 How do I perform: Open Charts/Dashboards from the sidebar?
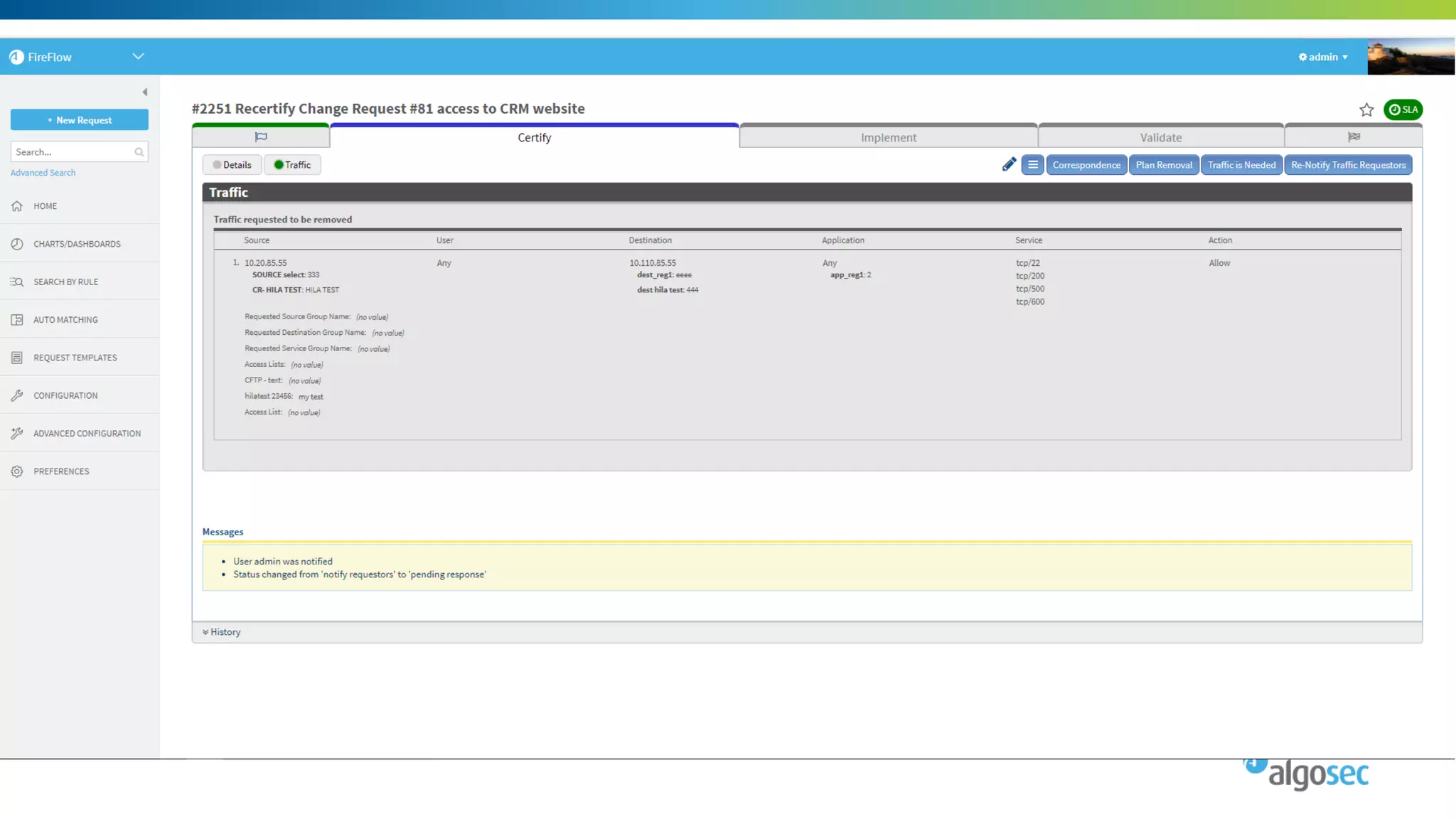click(77, 244)
